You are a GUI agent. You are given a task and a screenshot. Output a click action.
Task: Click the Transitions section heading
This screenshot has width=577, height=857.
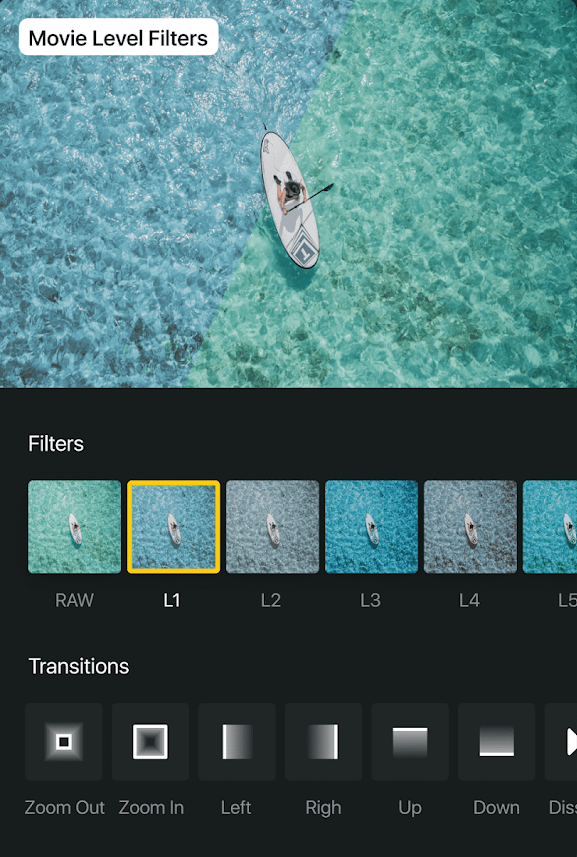click(x=79, y=666)
